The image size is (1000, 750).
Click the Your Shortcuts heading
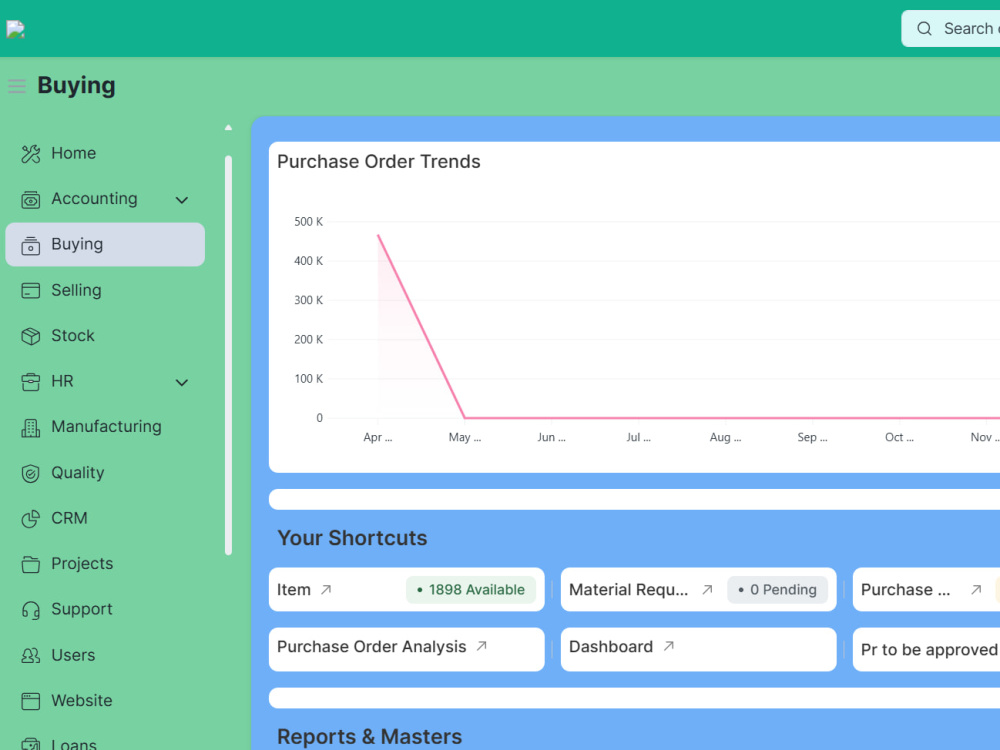[x=352, y=538]
